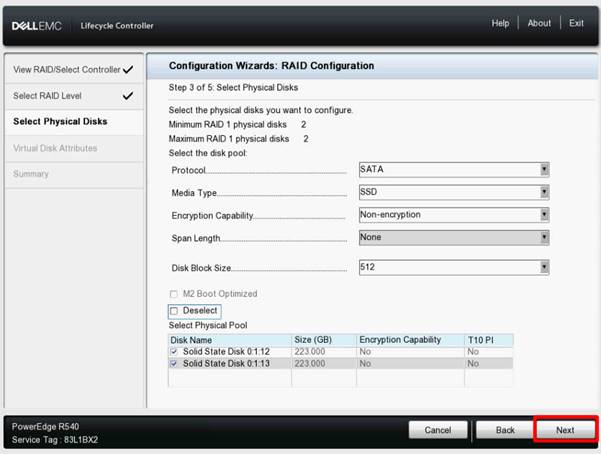
Task: Click the Disk Name column header
Action: click(x=230, y=340)
